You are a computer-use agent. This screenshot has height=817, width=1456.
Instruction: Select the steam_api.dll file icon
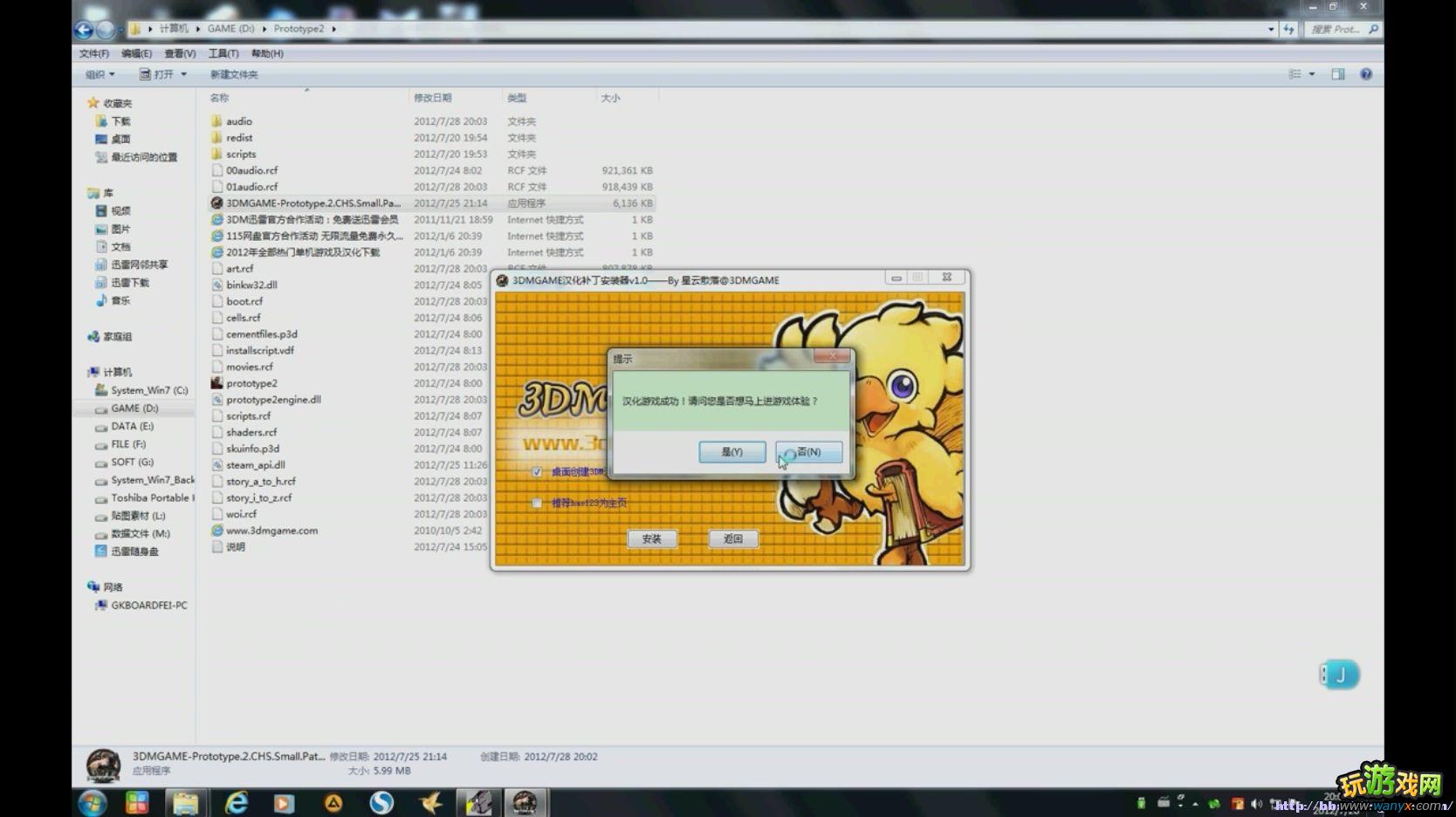[x=216, y=465]
